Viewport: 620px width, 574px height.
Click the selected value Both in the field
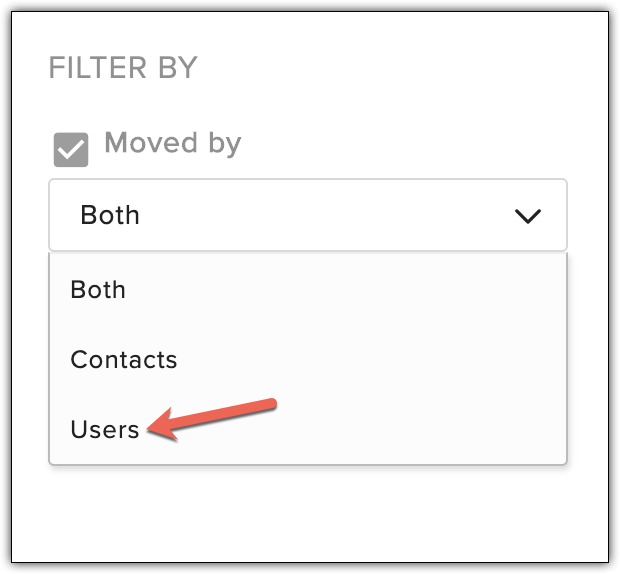click(x=110, y=215)
